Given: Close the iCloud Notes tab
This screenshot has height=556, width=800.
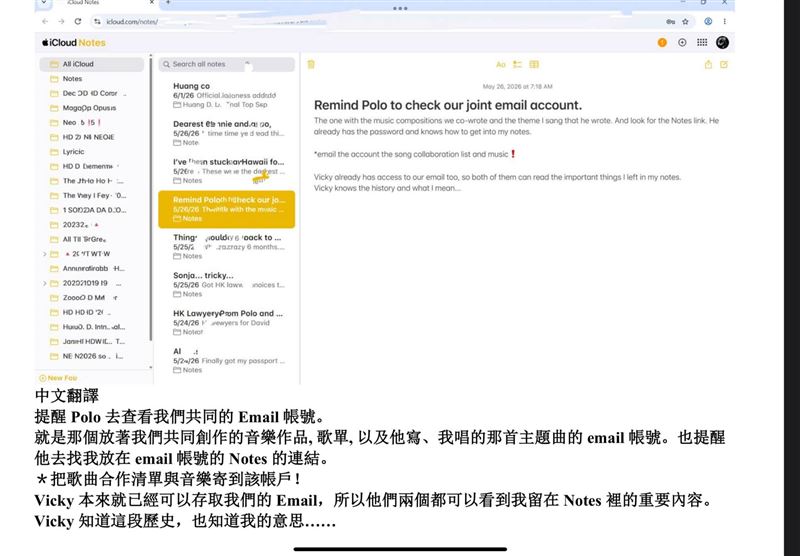Looking at the screenshot, I should tap(152, 3).
